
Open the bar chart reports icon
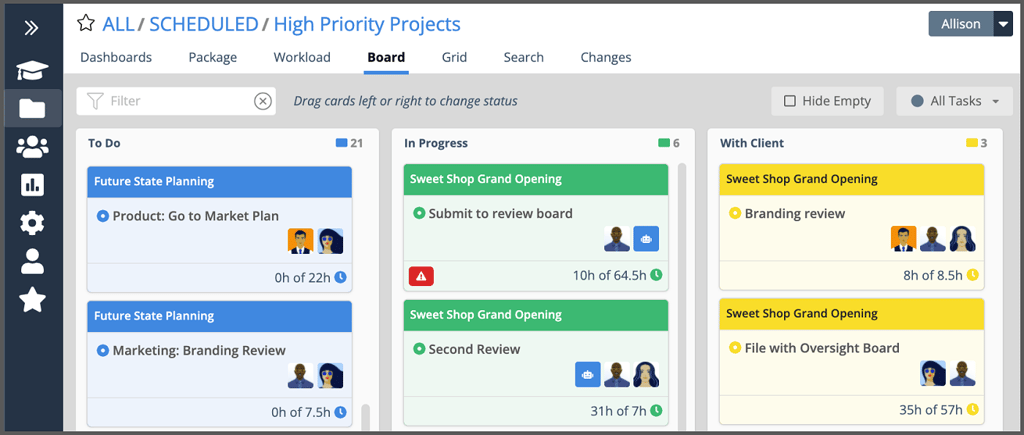pyautogui.click(x=32, y=185)
